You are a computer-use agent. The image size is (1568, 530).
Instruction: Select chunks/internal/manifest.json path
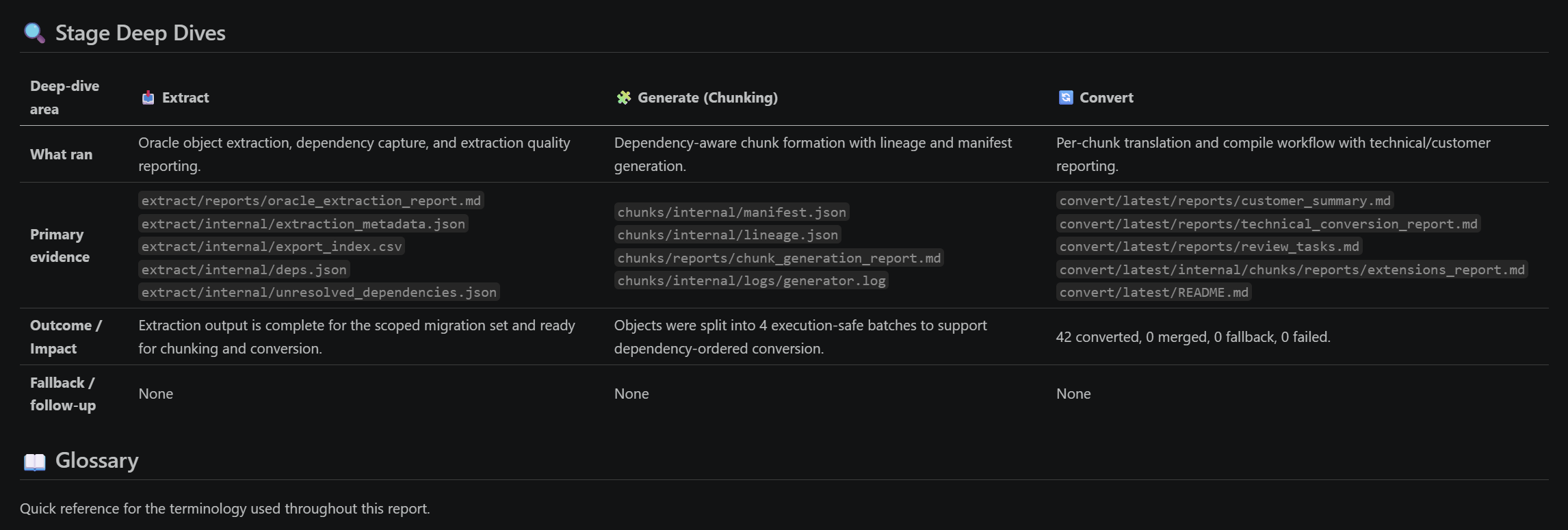point(732,212)
